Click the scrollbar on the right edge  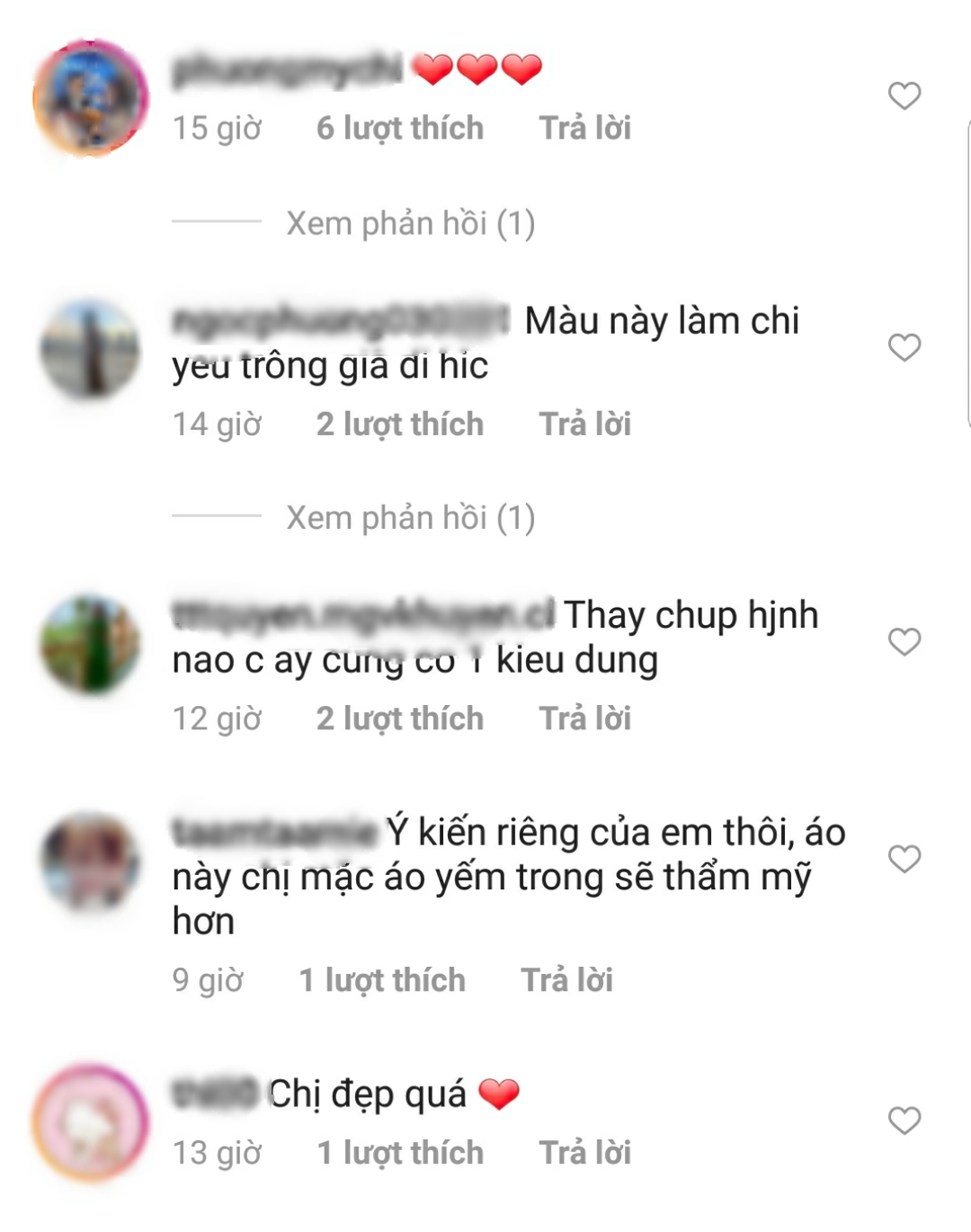[x=967, y=272]
